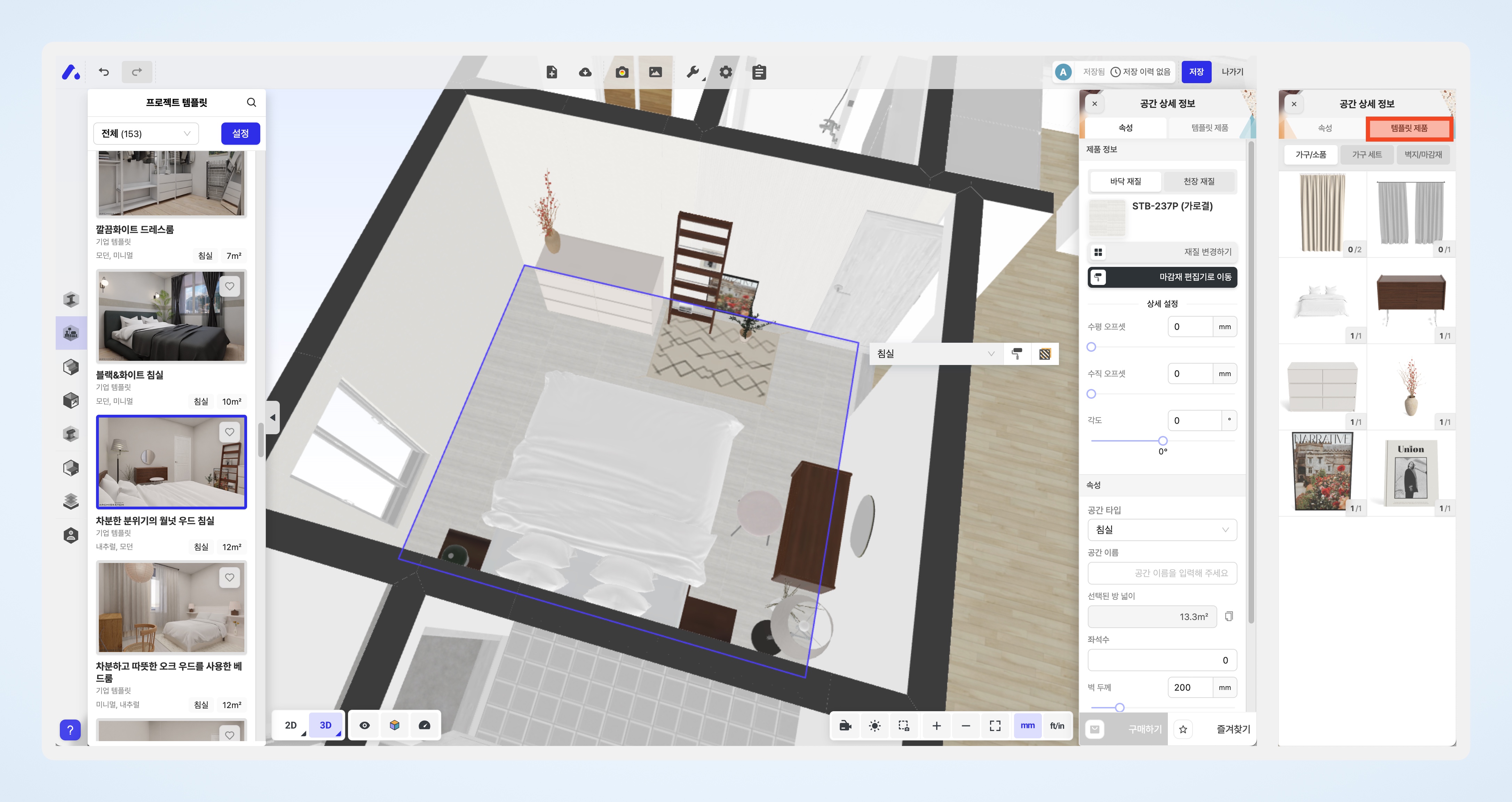The image size is (1512, 802).
Task: Toggle the eye visibility view button
Action: (364, 725)
